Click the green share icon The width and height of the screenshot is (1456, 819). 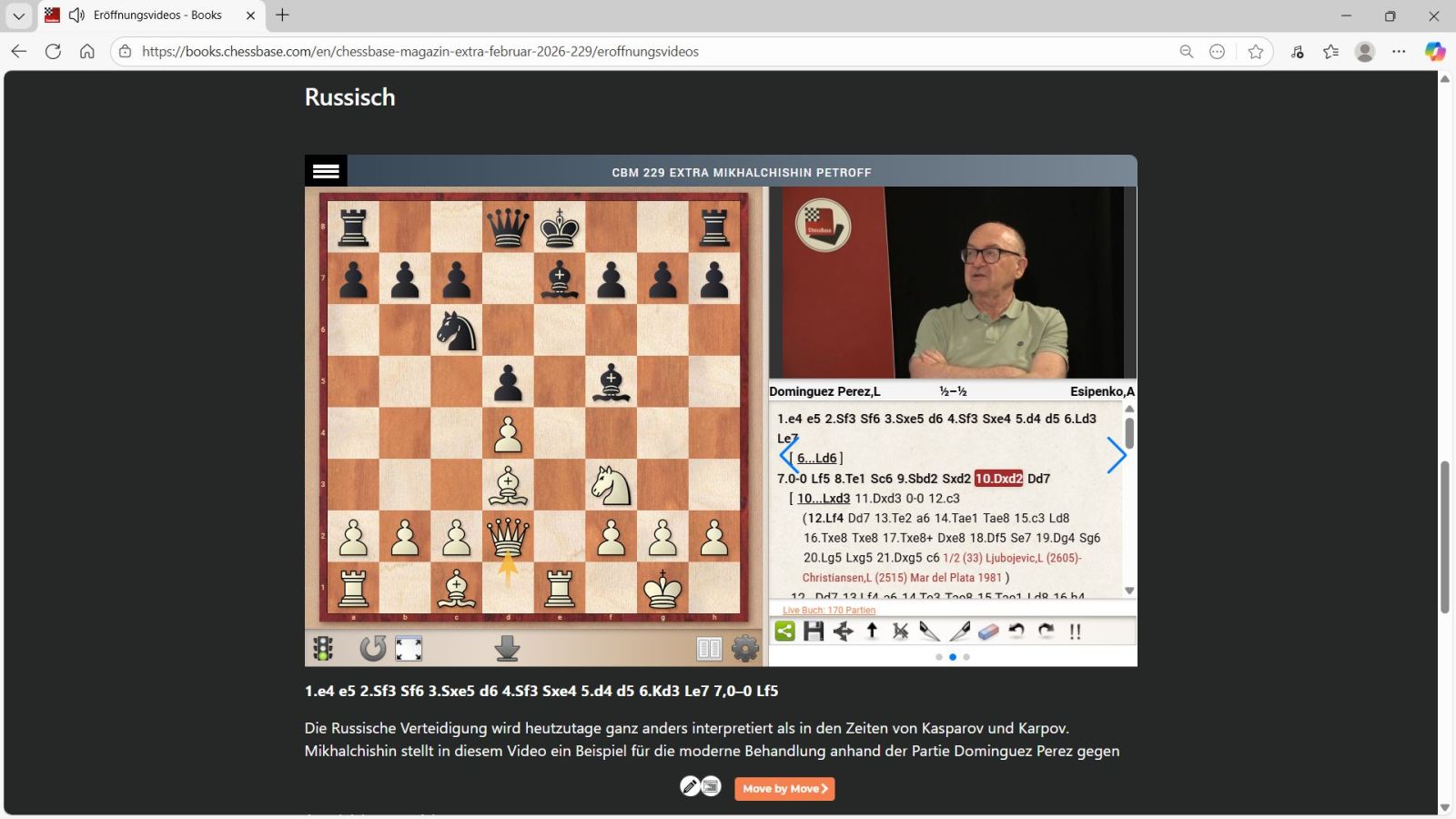pyautogui.click(x=784, y=631)
